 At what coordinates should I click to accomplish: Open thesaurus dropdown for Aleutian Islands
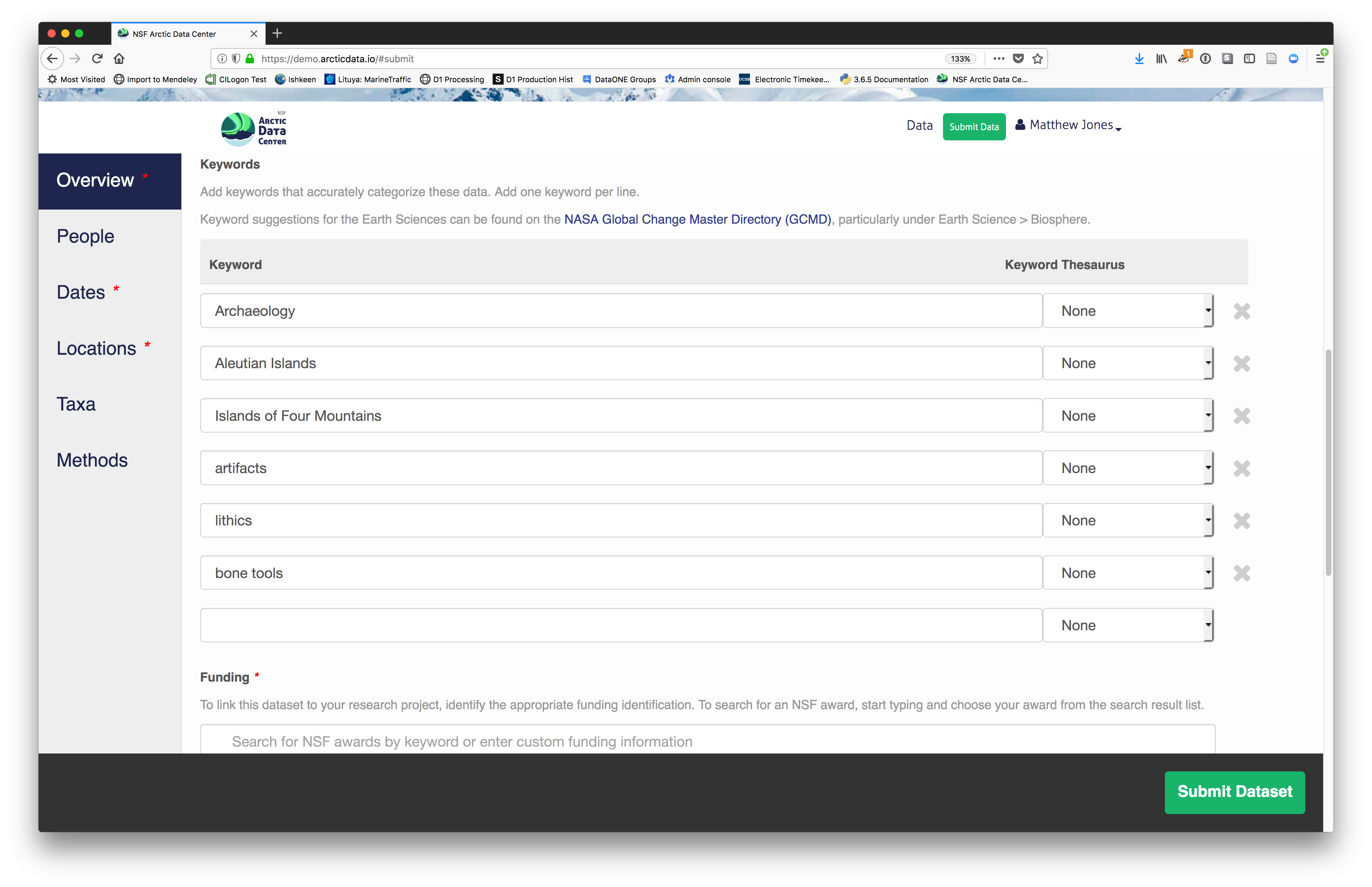(1128, 363)
